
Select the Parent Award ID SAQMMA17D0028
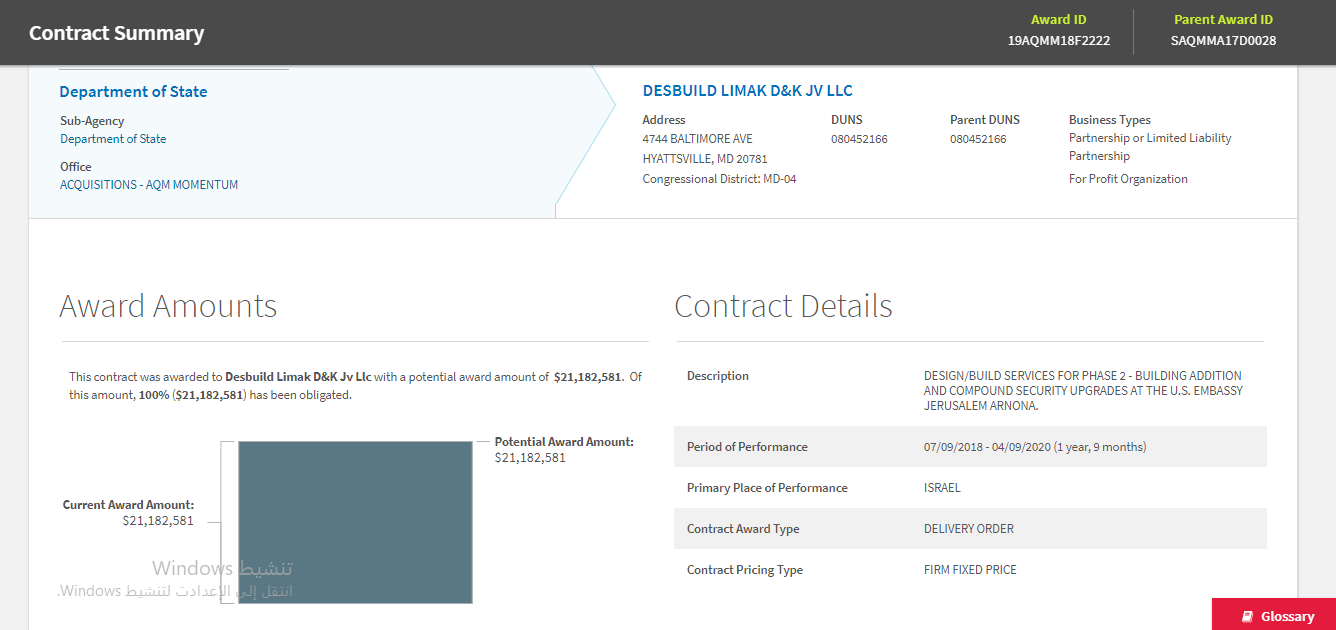click(1223, 41)
